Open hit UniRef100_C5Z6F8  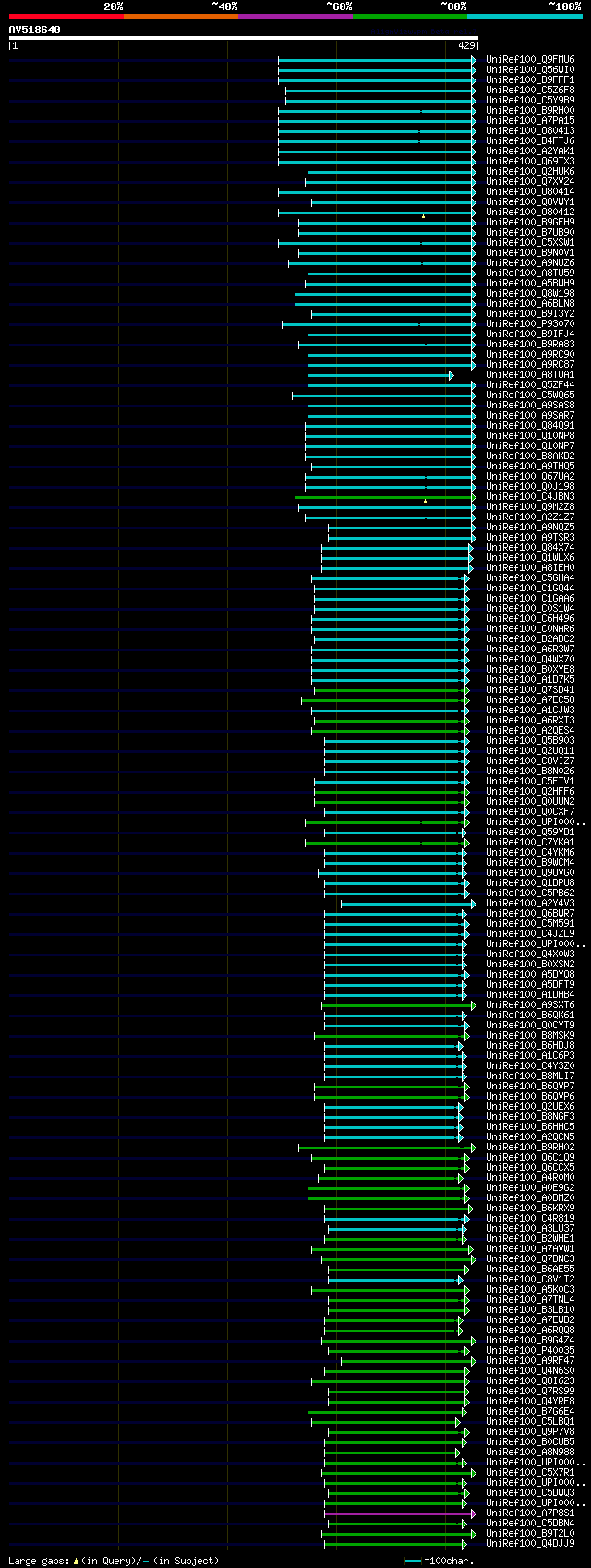[x=530, y=91]
